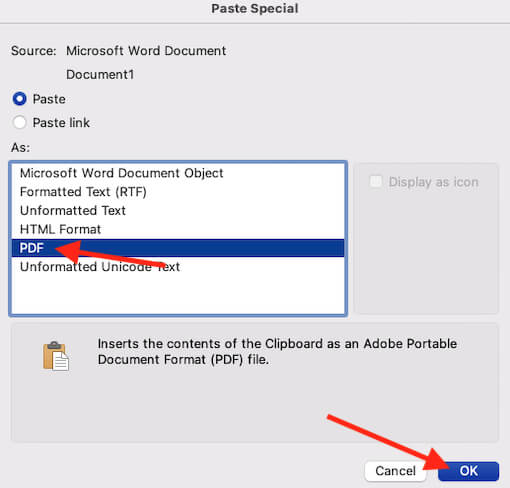
Task: Click the OK button
Action: (x=468, y=471)
